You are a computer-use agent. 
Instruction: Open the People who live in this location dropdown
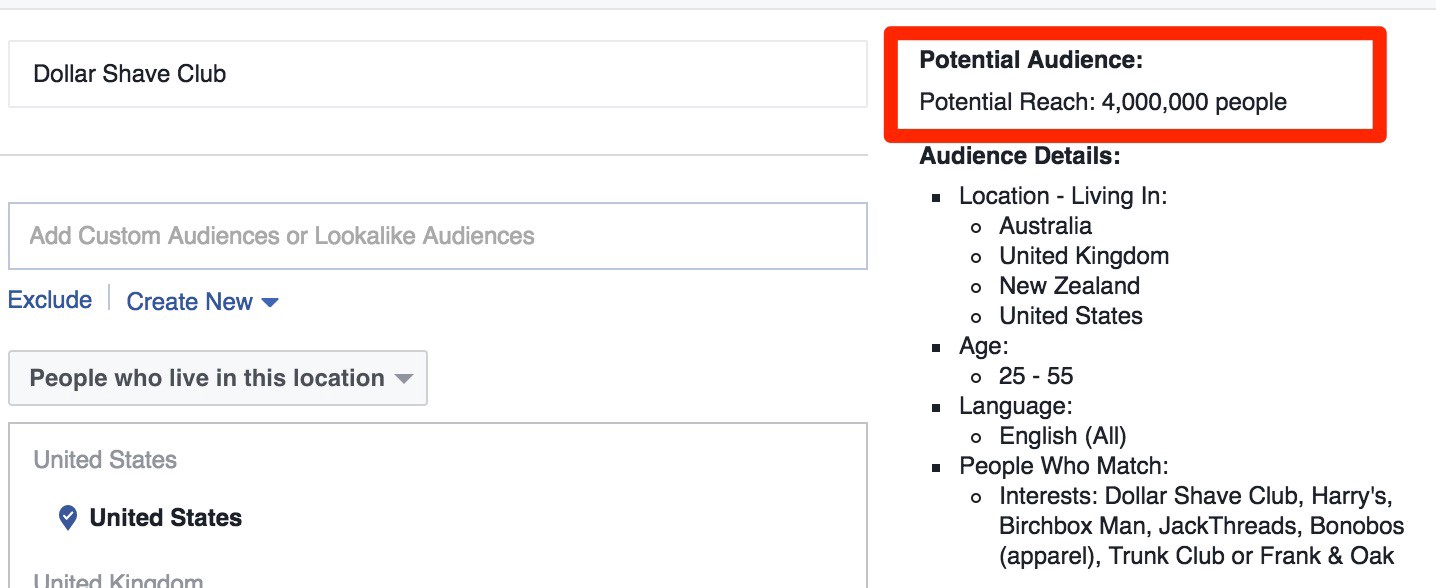[x=218, y=378]
